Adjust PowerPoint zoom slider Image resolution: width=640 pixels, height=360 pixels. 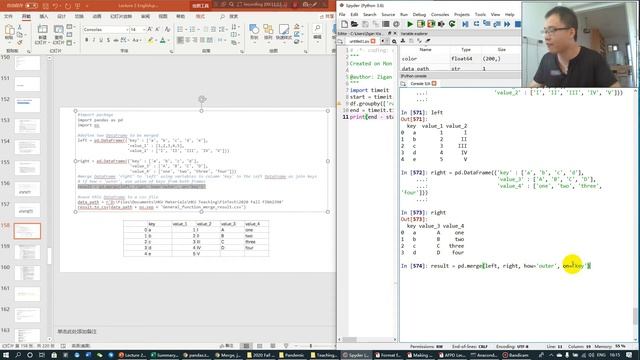pos(311,346)
